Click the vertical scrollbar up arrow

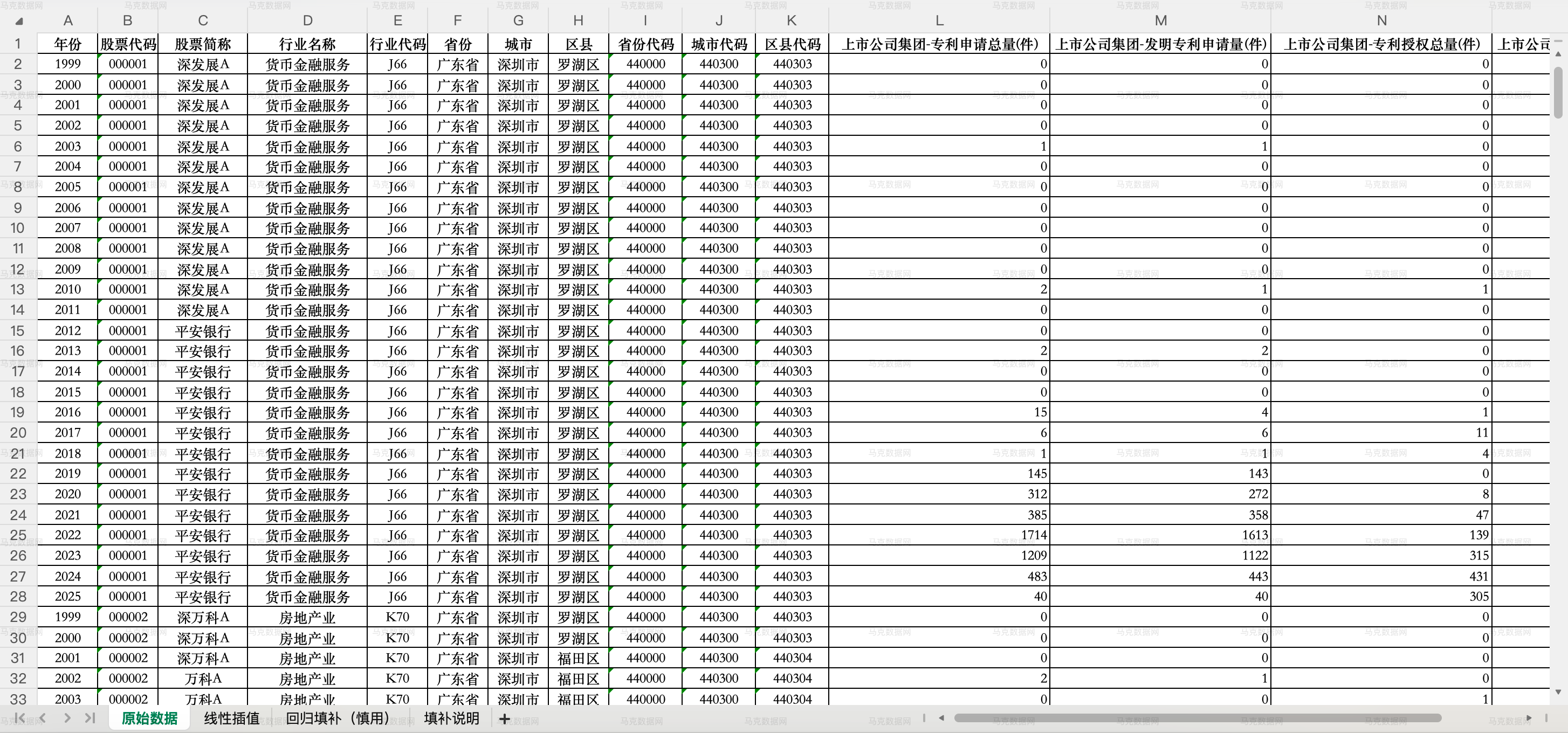click(1558, 54)
